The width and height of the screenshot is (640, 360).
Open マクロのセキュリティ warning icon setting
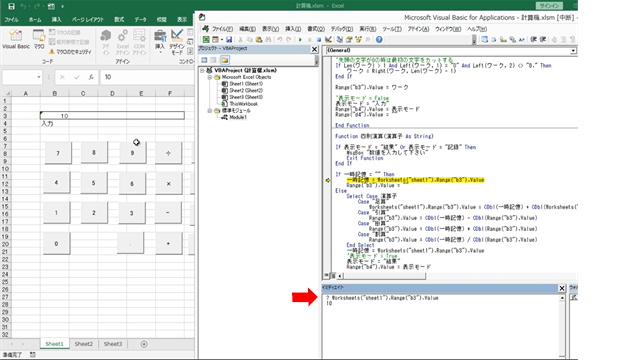tap(70, 52)
